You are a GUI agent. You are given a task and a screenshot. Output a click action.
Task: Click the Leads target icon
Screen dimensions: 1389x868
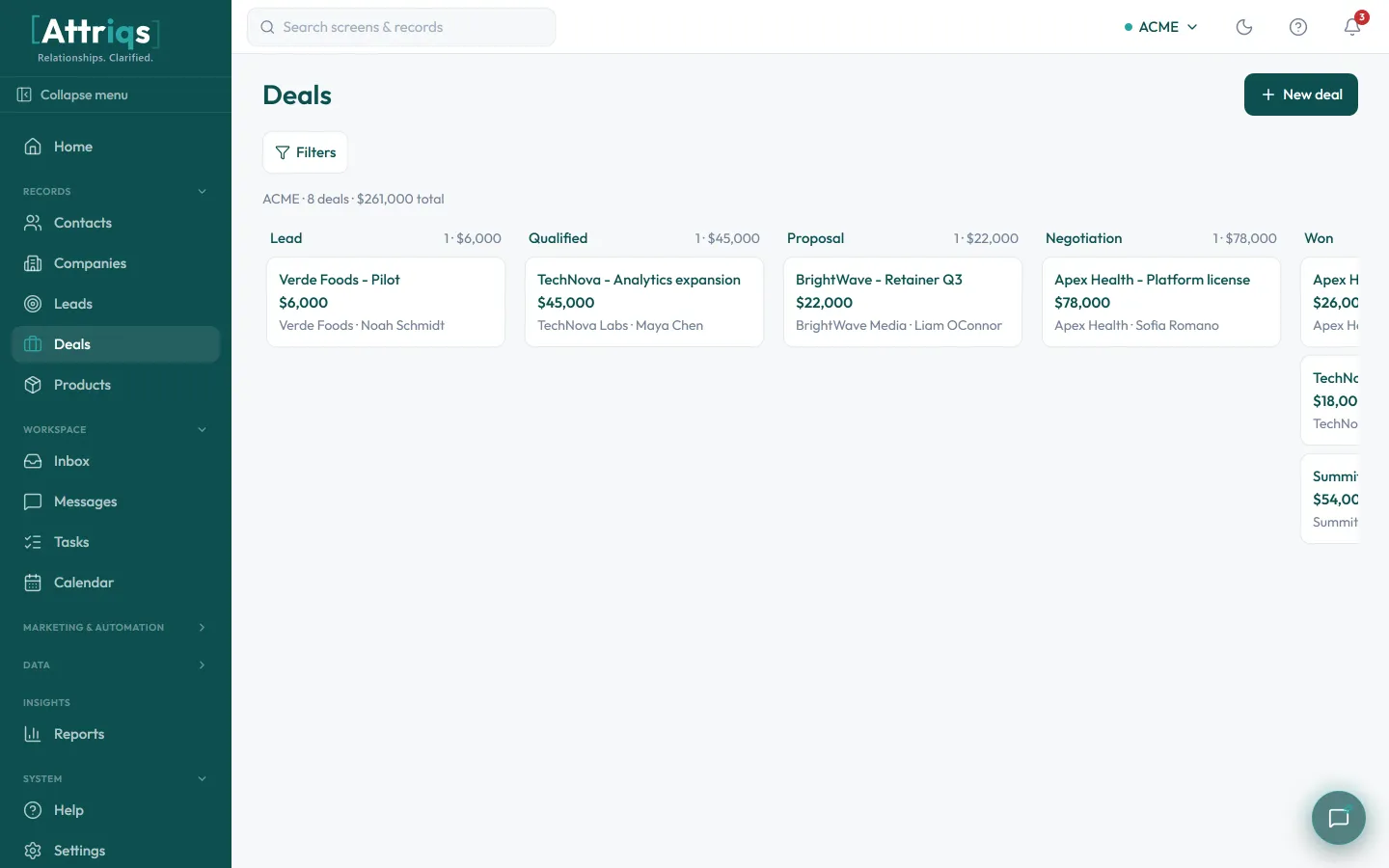pyautogui.click(x=33, y=304)
